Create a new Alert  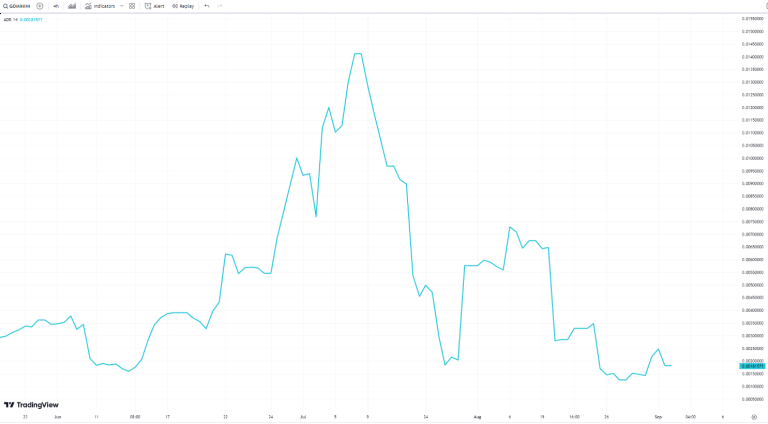[x=154, y=6]
